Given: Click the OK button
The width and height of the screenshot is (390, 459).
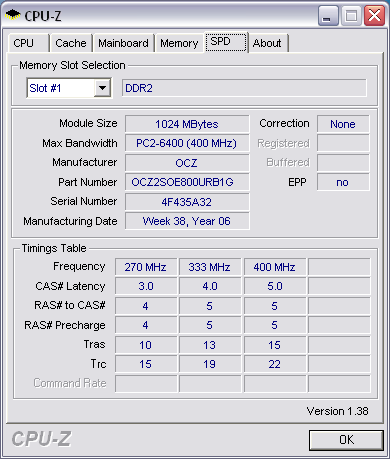Looking at the screenshot, I should point(346,440).
